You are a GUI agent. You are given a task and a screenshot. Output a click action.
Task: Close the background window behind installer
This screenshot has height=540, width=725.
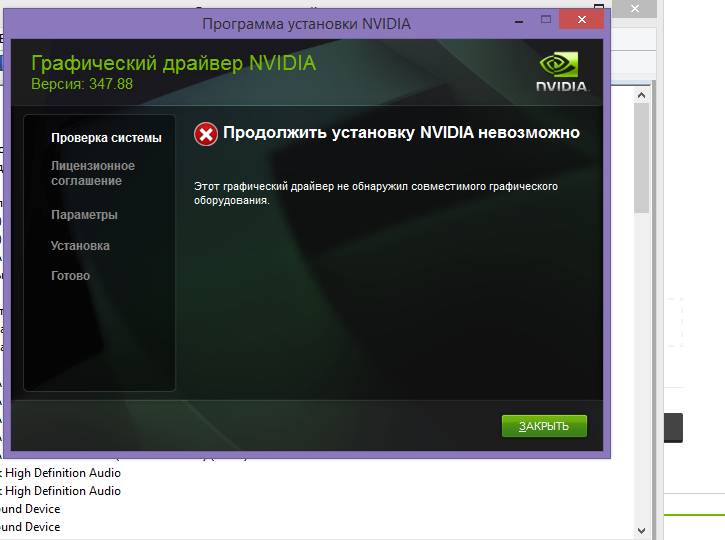[x=635, y=8]
